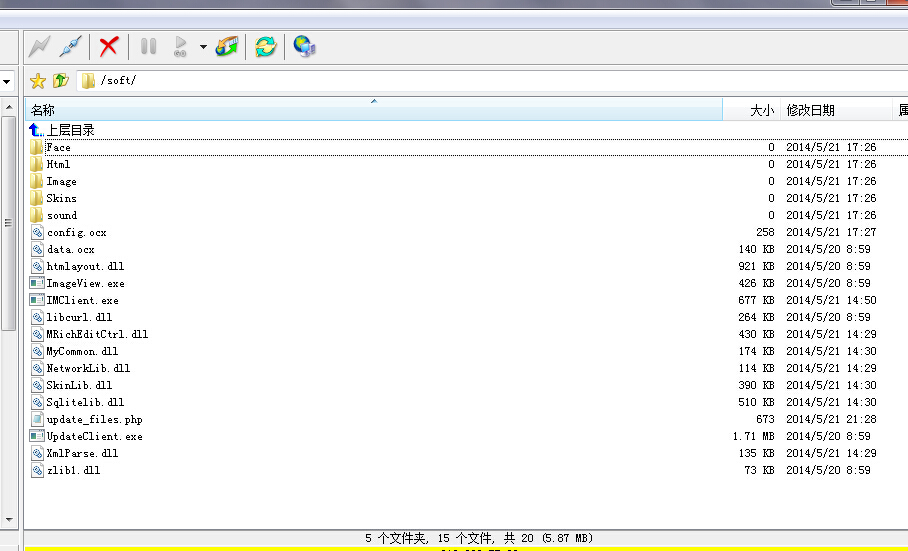The height and width of the screenshot is (551, 908).
Task: Select the Skins folder
Action: click(x=61, y=198)
